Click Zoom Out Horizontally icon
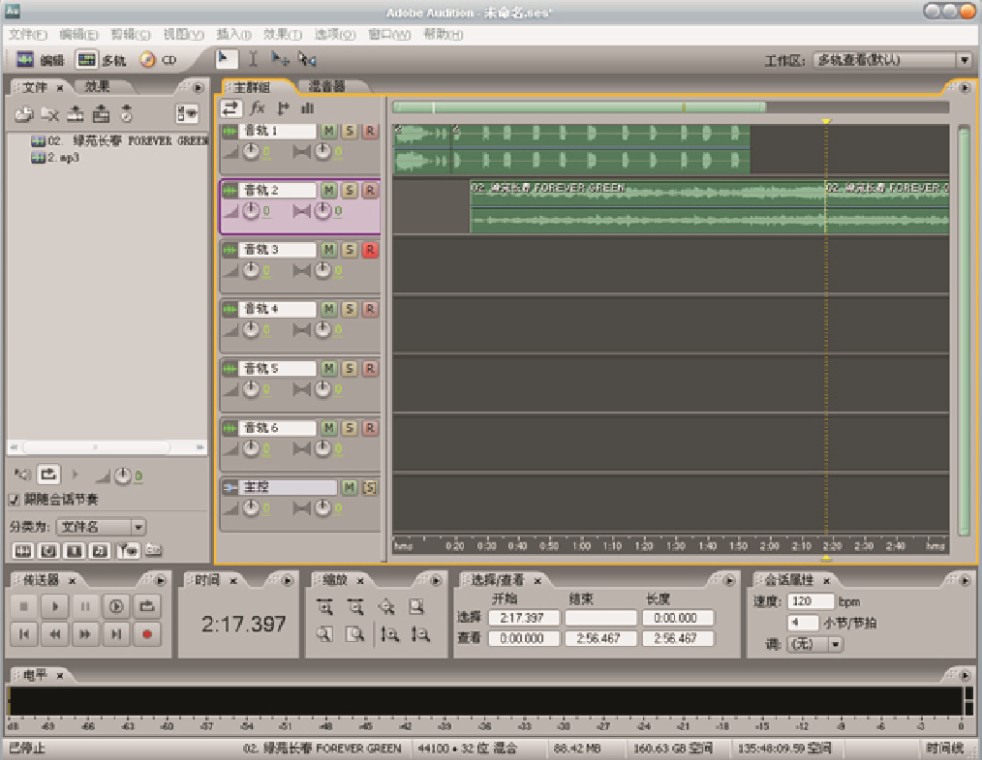 coord(355,607)
